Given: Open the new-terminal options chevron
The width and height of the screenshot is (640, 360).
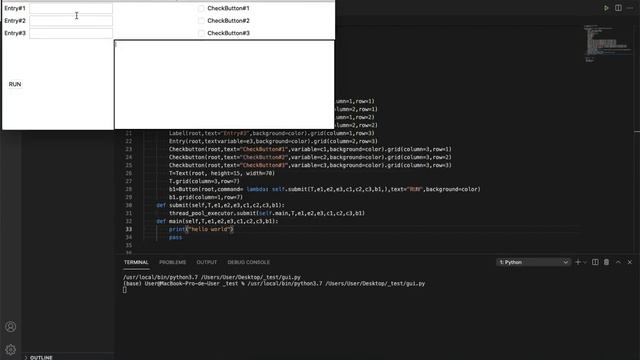Looking at the screenshot, I should click(x=585, y=262).
